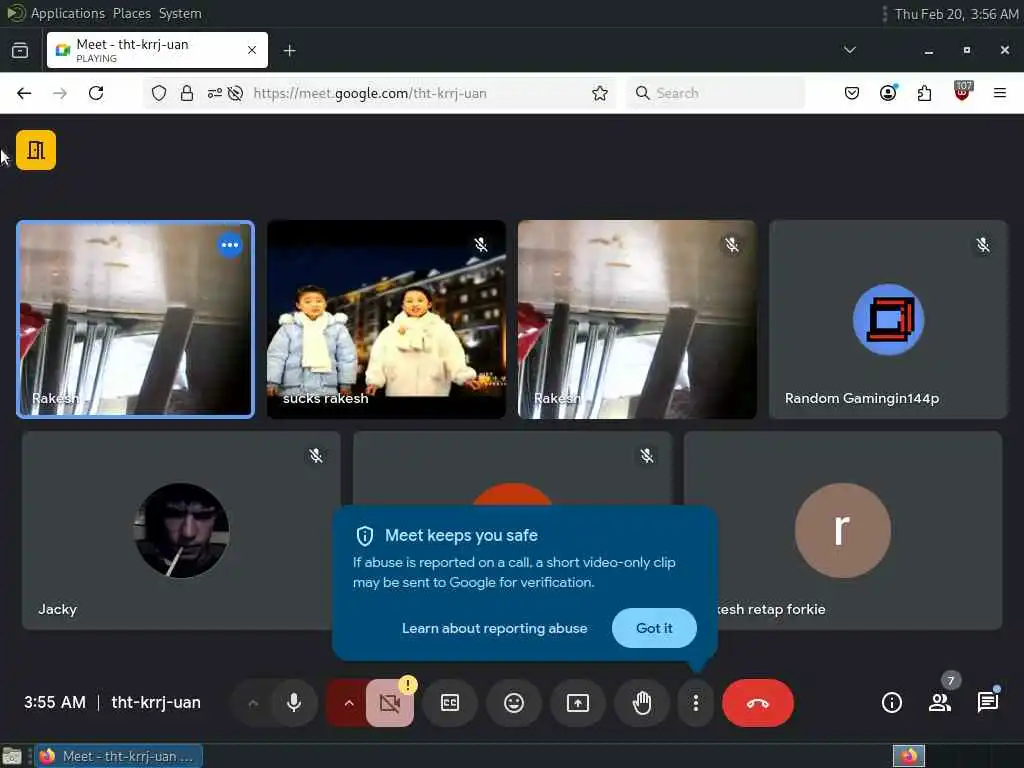Open tracking protection shield icon
This screenshot has height=768, width=1024.
159,93
